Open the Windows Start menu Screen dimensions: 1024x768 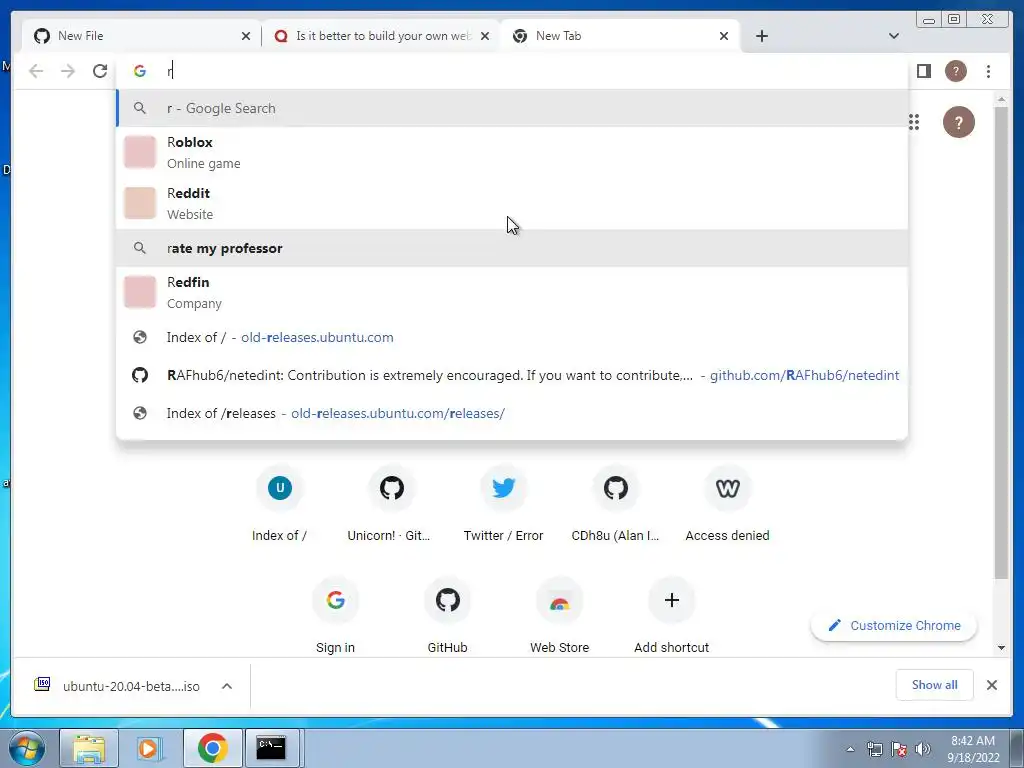tap(27, 748)
